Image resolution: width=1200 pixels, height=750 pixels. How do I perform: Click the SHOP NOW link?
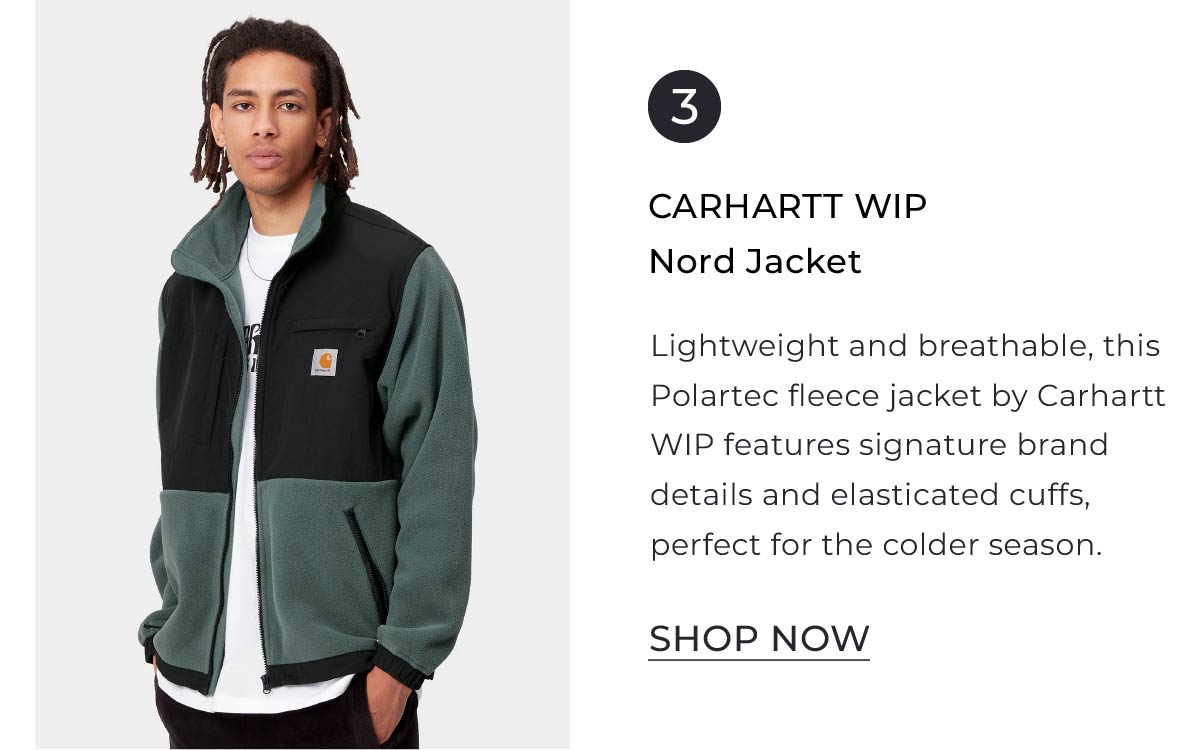[x=759, y=638]
